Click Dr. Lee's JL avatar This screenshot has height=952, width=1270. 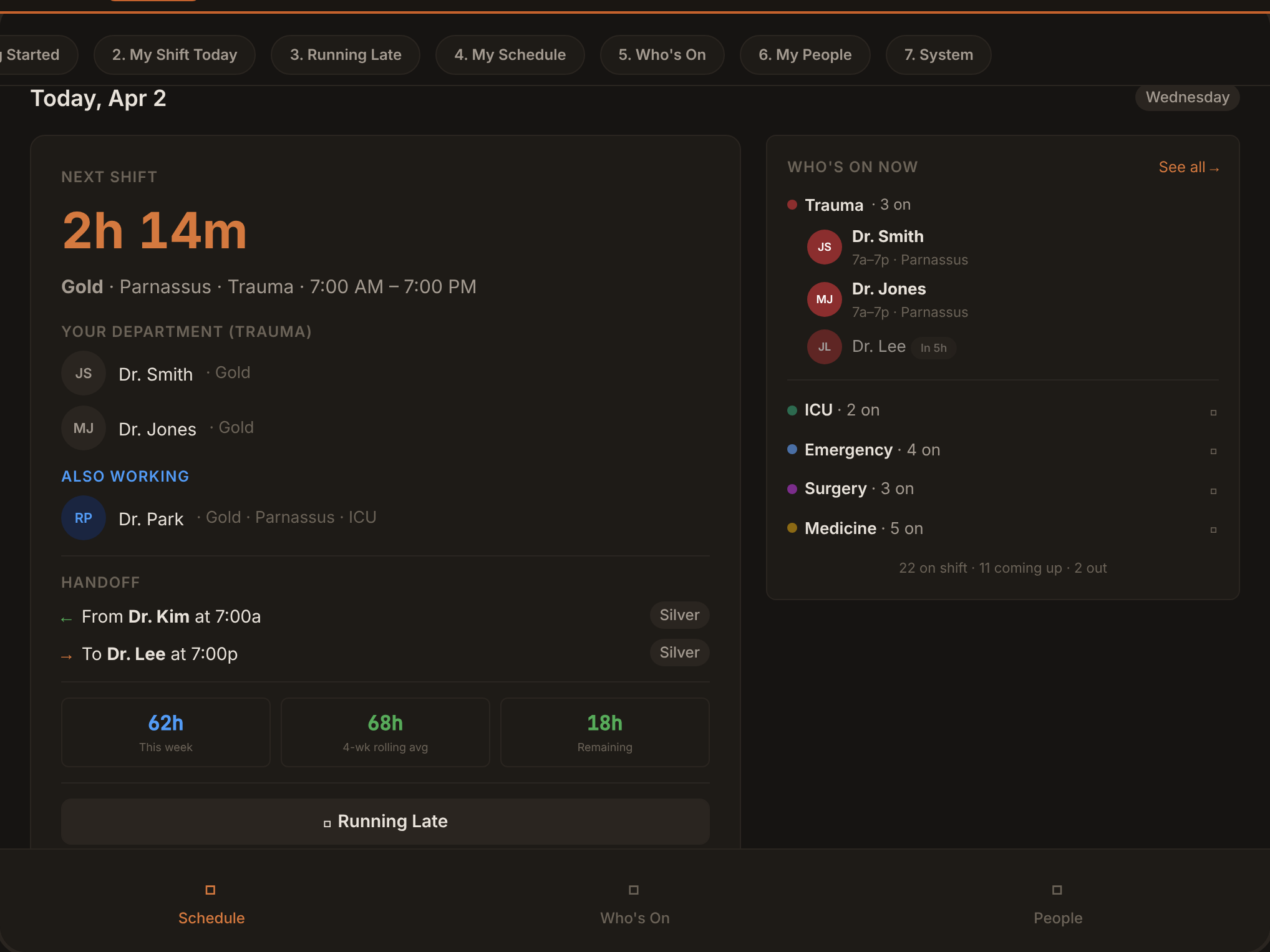coord(824,347)
